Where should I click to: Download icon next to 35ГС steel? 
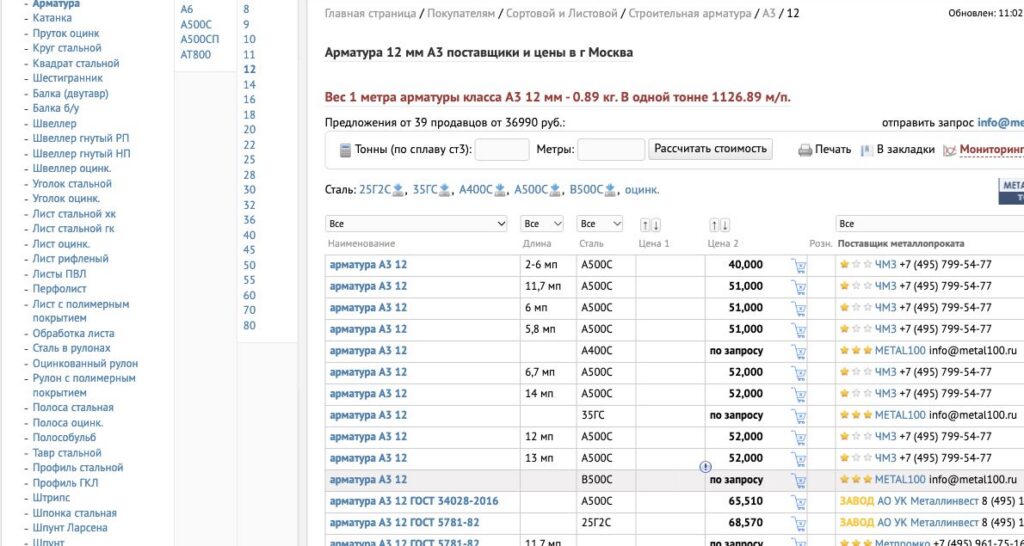click(x=444, y=190)
